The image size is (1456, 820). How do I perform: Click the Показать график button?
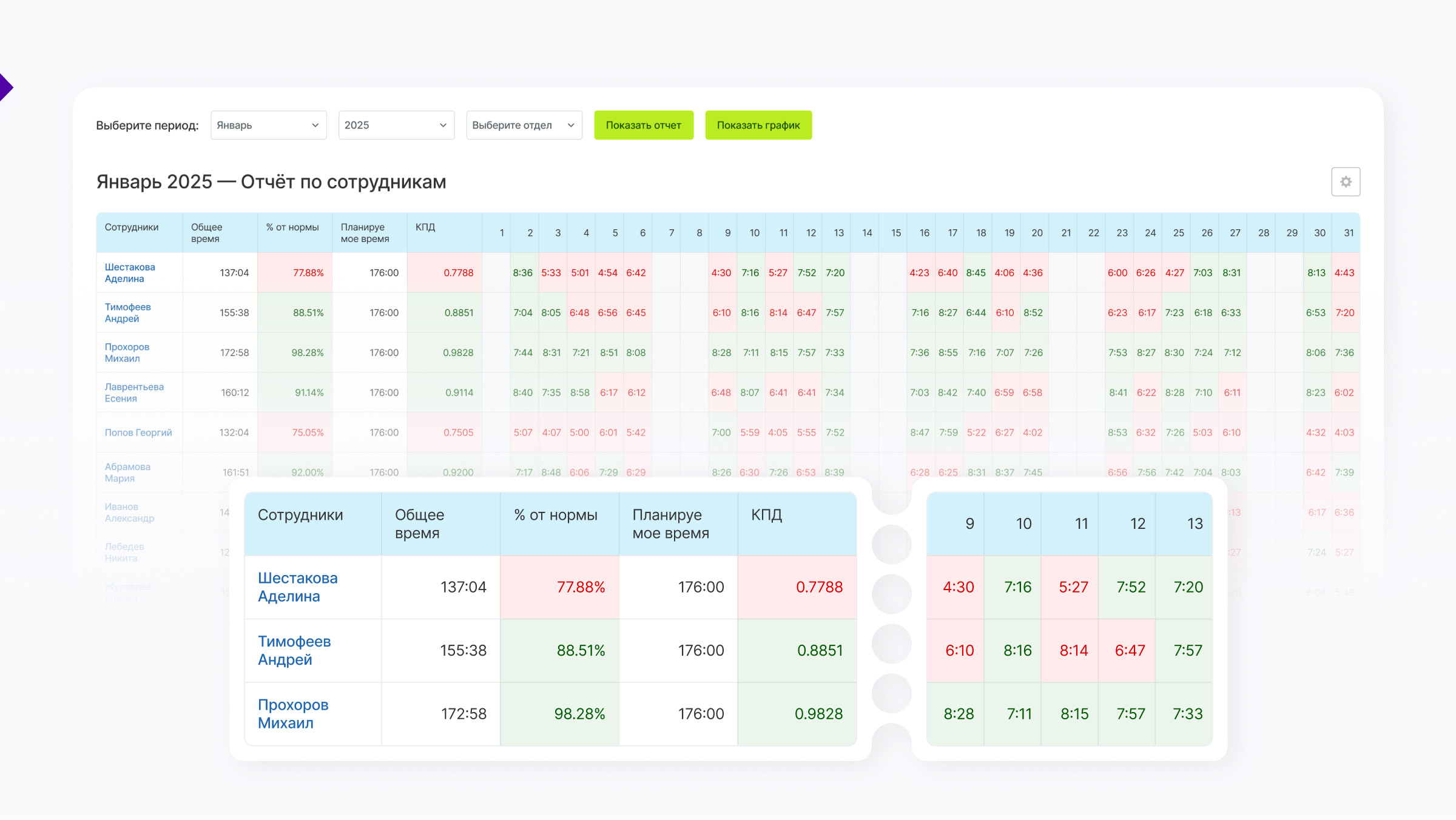(758, 125)
